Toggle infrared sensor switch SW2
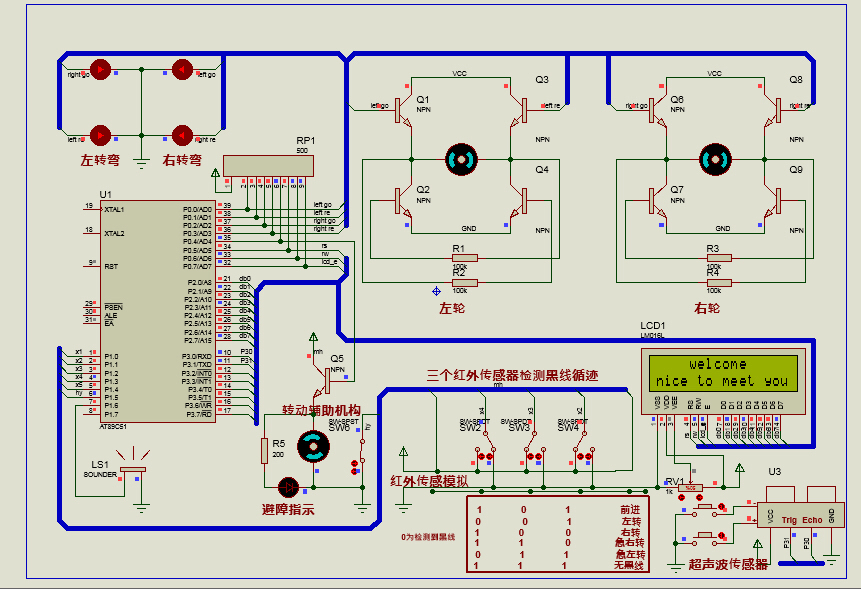 (x=485, y=444)
